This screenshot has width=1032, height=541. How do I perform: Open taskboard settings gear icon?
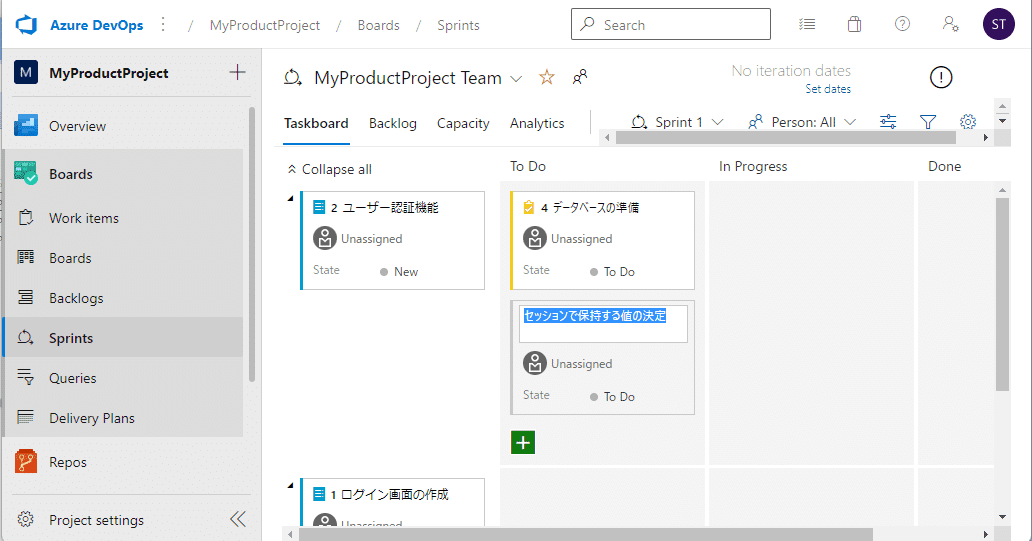[968, 122]
